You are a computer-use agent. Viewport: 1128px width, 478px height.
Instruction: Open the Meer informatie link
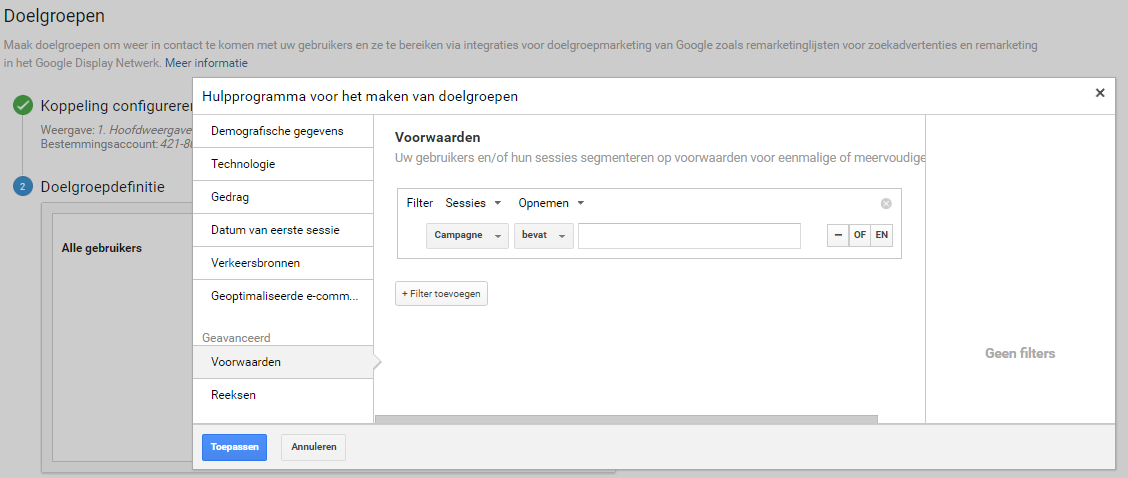coord(206,63)
